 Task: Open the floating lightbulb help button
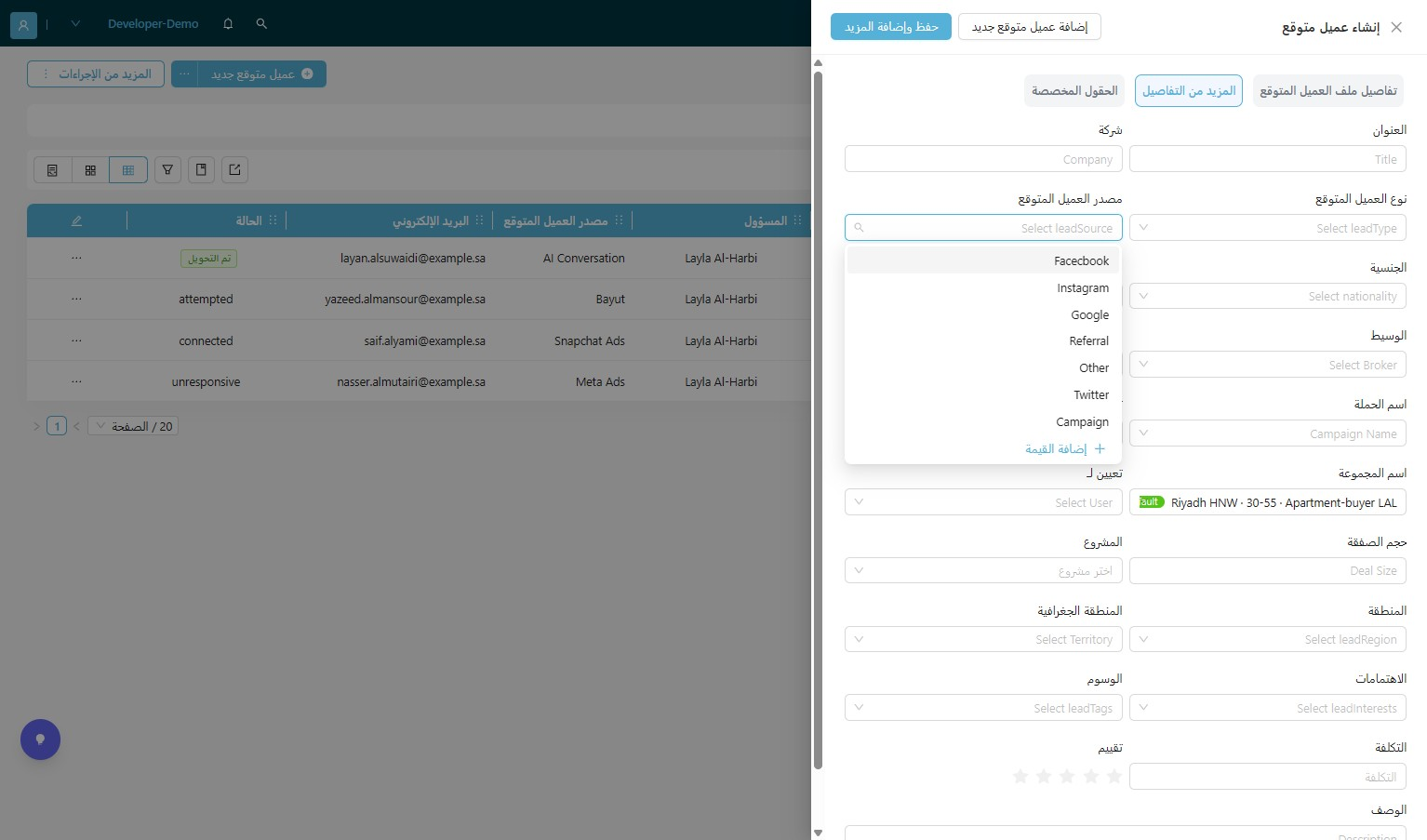[40, 740]
